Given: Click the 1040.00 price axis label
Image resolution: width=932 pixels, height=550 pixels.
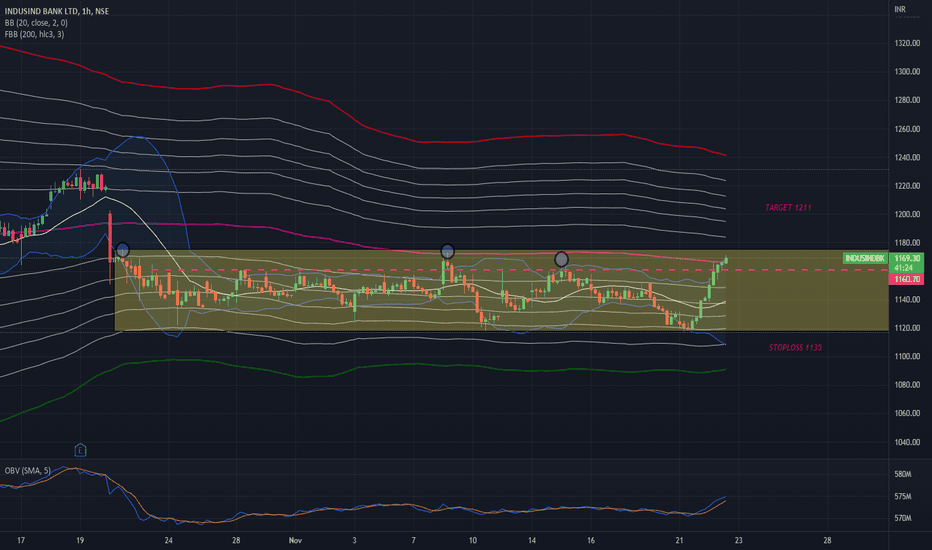Looking at the screenshot, I should (x=907, y=442).
